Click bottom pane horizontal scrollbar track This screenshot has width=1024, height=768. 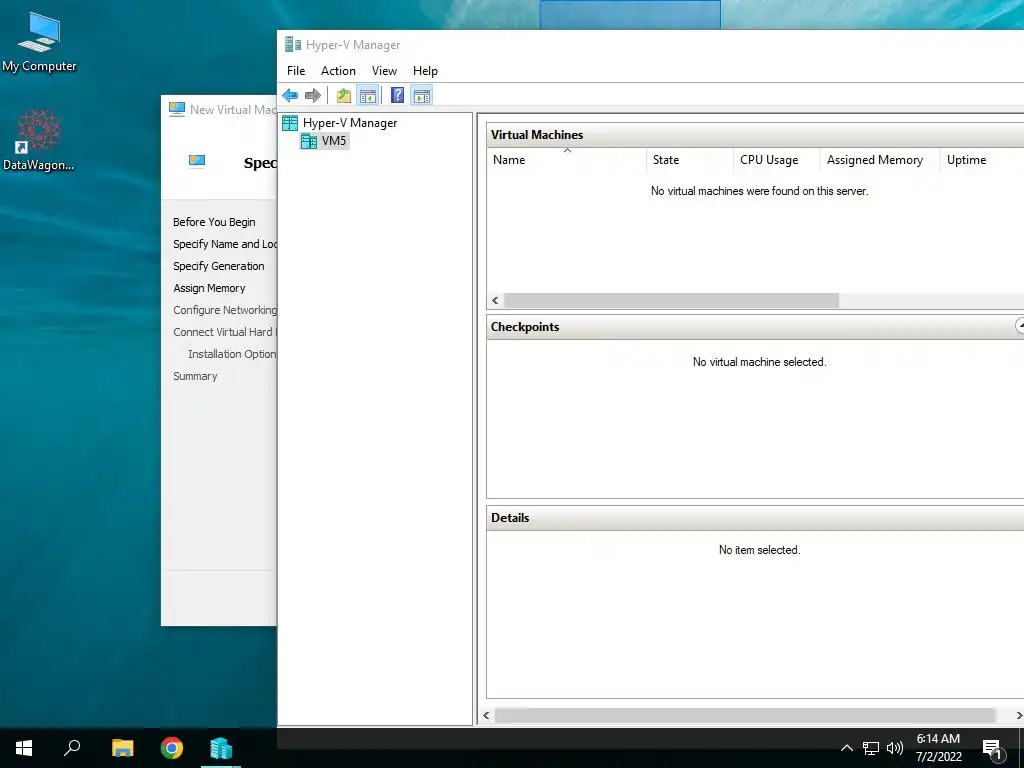(x=744, y=716)
